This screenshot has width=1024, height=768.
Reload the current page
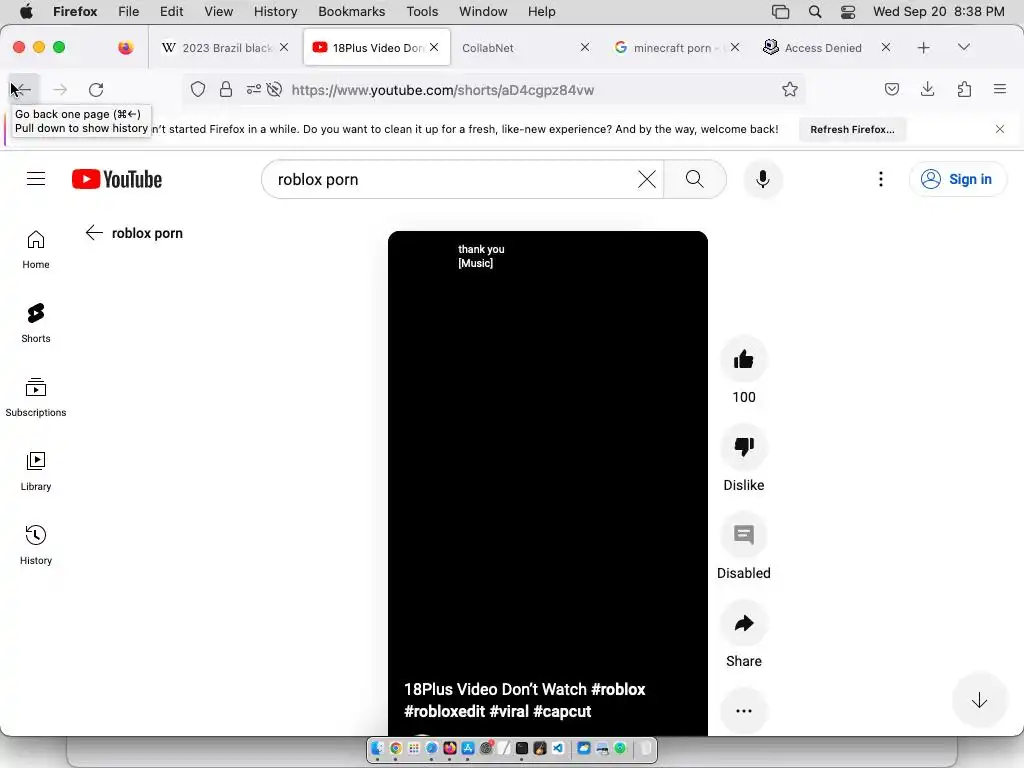point(96,89)
